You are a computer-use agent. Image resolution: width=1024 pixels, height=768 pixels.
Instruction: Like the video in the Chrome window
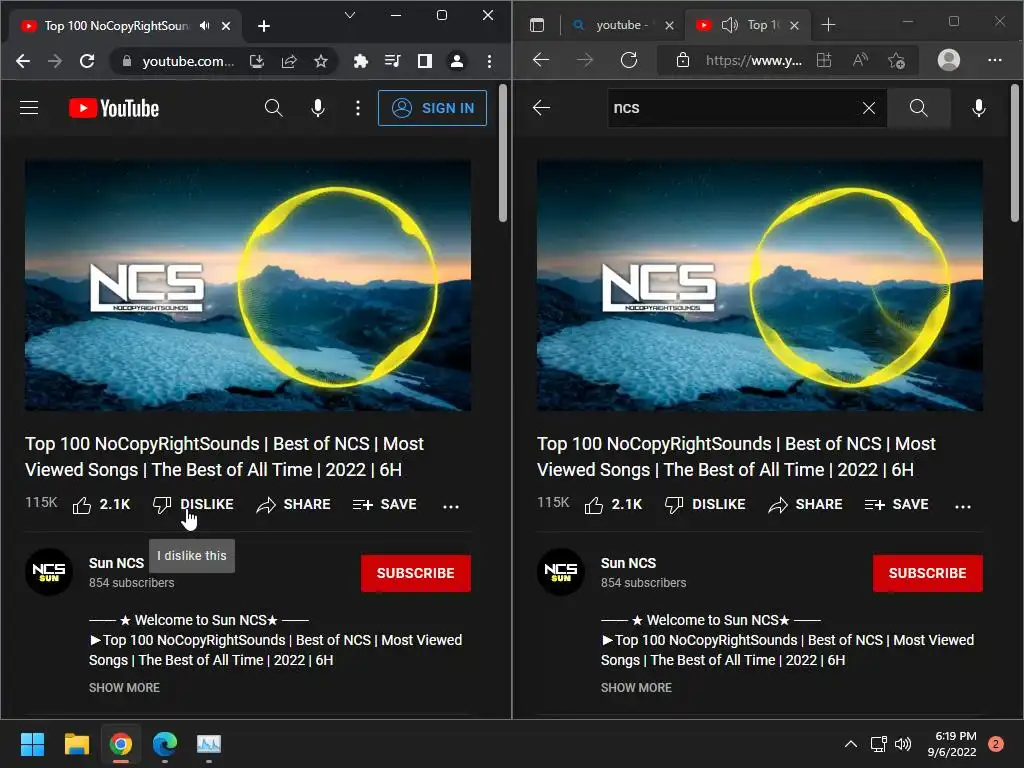[x=101, y=505]
